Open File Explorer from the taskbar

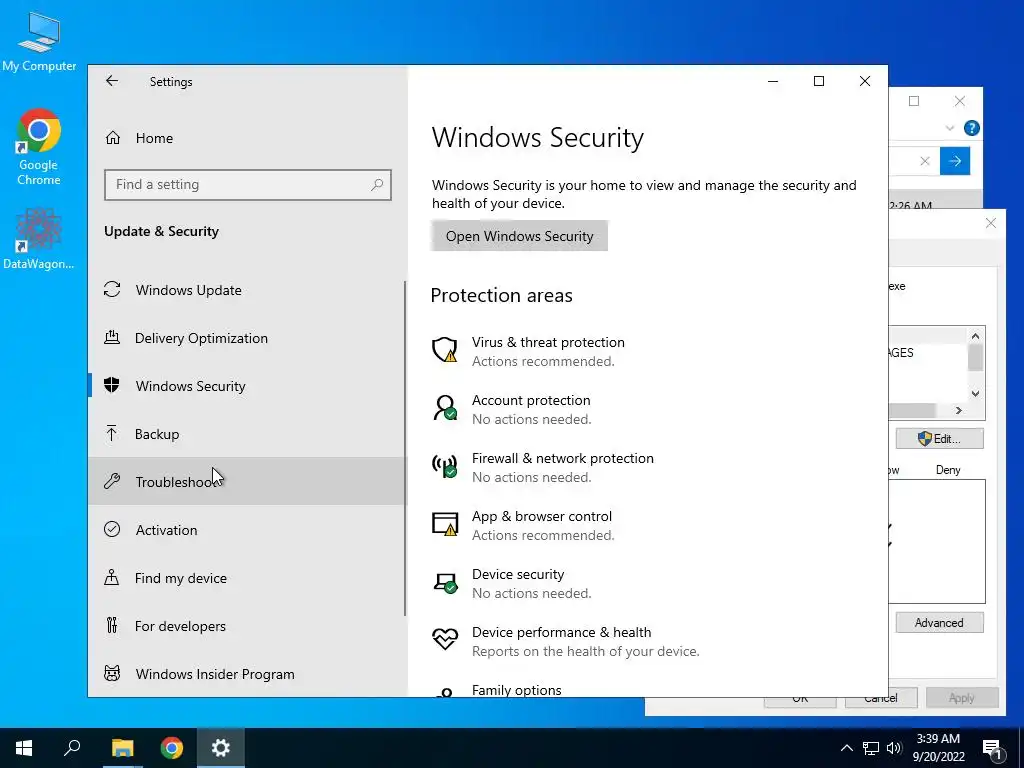point(122,748)
